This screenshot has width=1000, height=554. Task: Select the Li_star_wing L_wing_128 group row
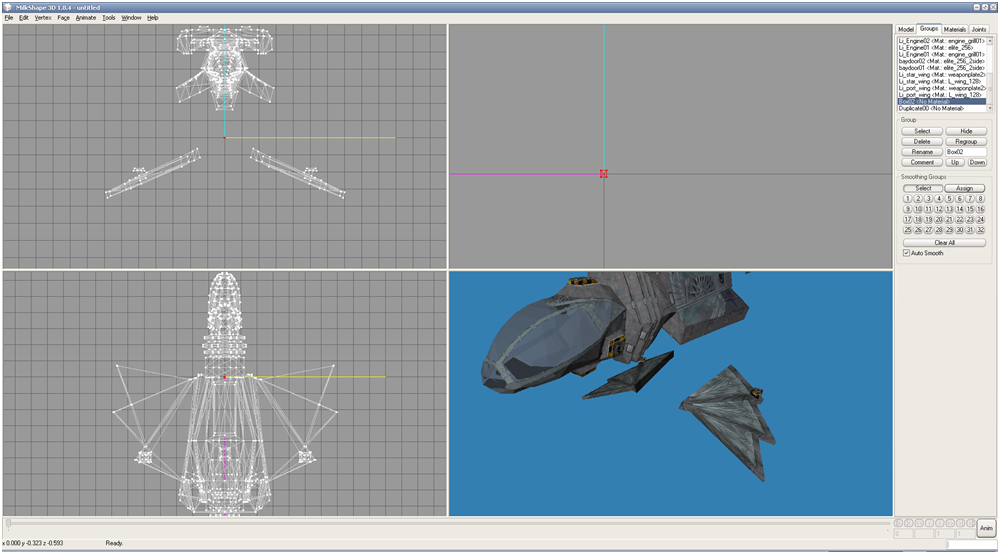coord(941,82)
